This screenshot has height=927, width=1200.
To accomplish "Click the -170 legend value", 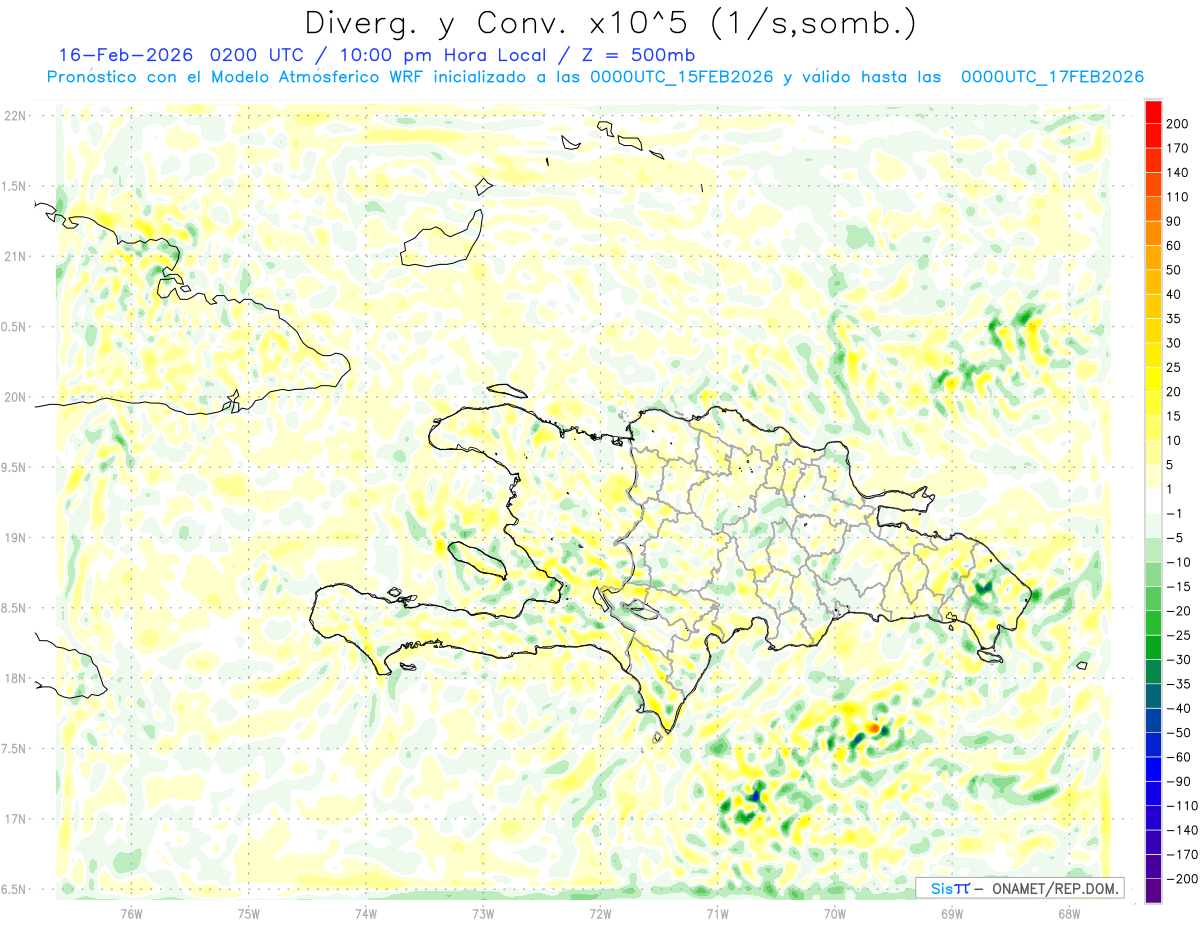I will (x=1183, y=854).
